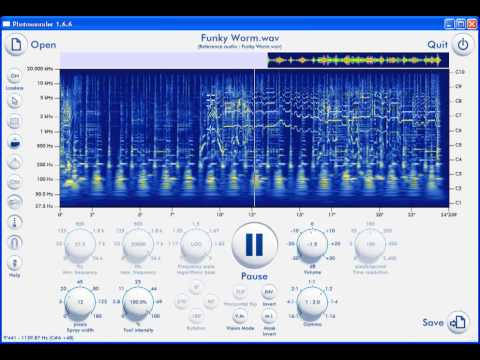Image resolution: width=480 pixels, height=360 pixels.
Task: Select the grid tool in left sidebar
Action: coord(15,122)
